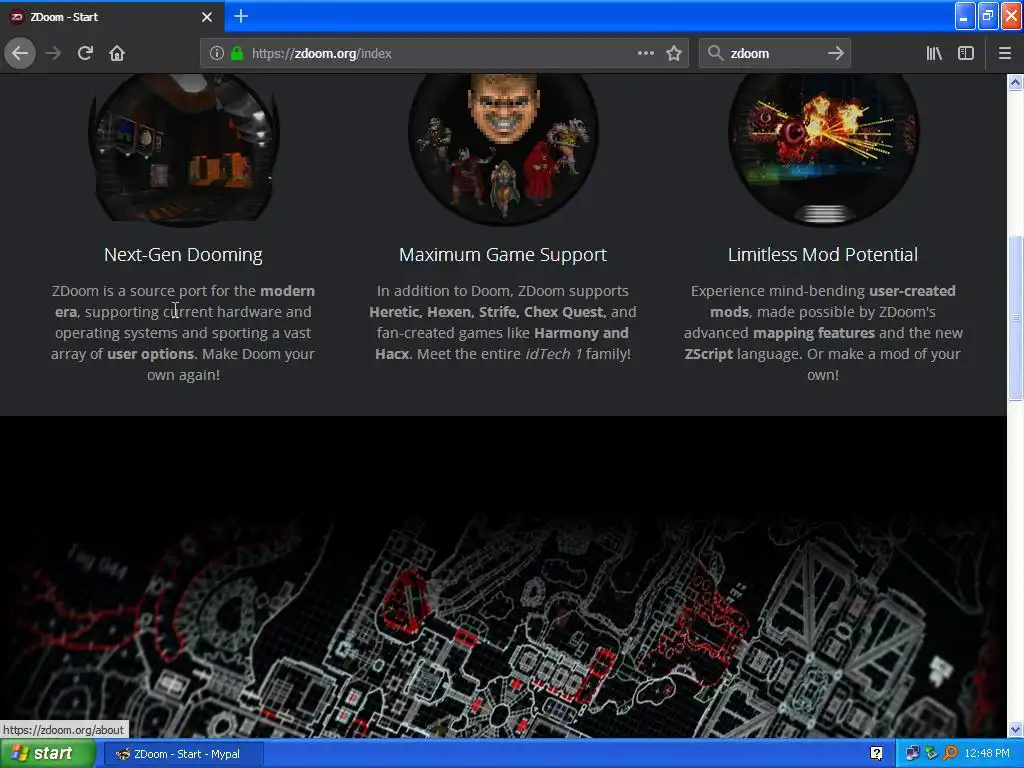Open the Windows start button
Viewport: 1024px width, 768px height.
[x=47, y=754]
